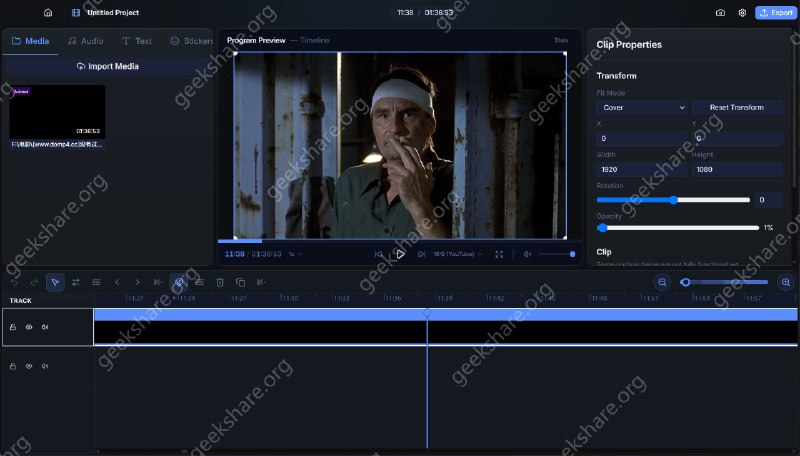
Task: Adjust the timeline zoom slider
Action: pos(724,282)
